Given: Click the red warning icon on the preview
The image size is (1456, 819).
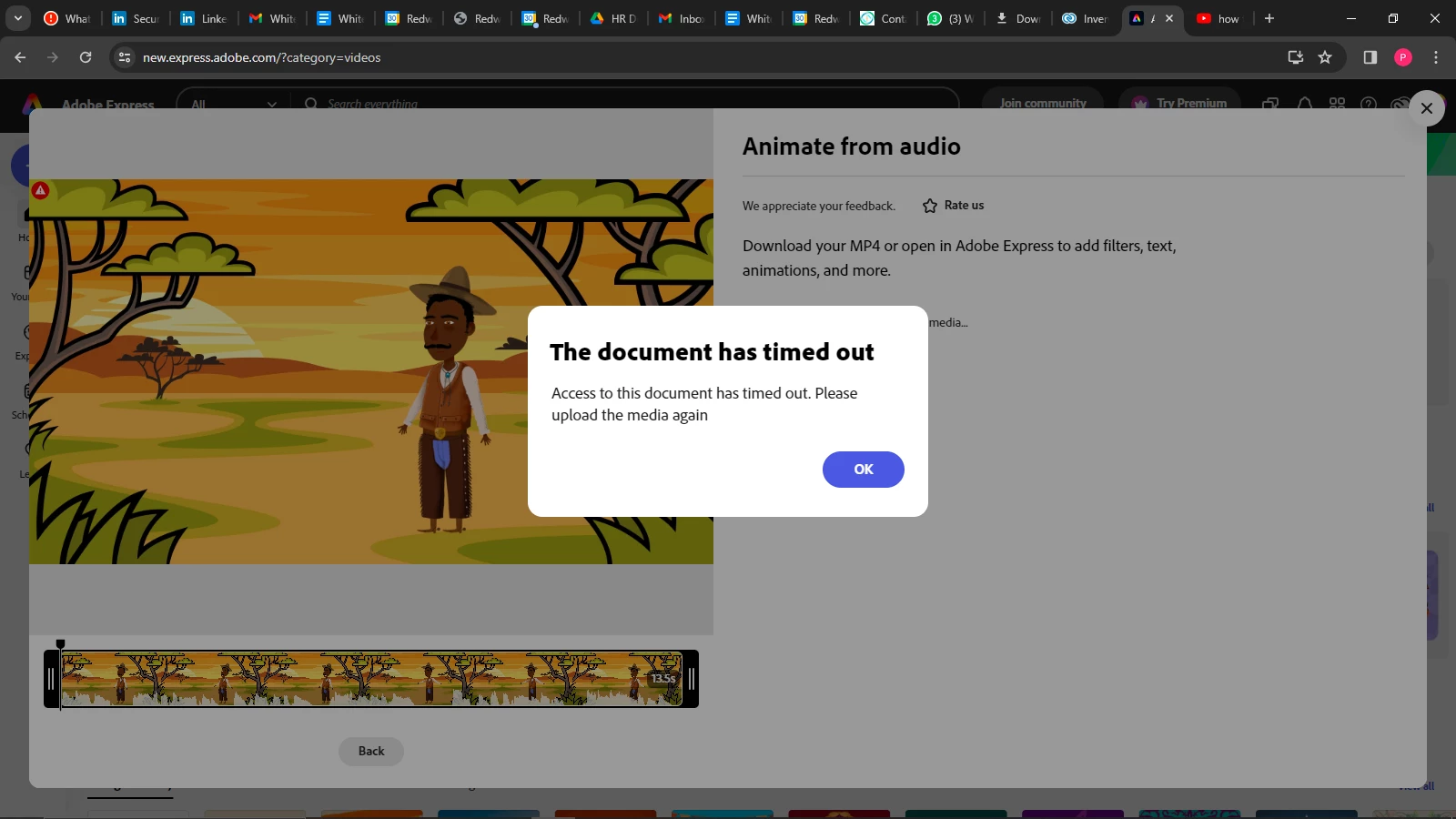Looking at the screenshot, I should coord(40,190).
